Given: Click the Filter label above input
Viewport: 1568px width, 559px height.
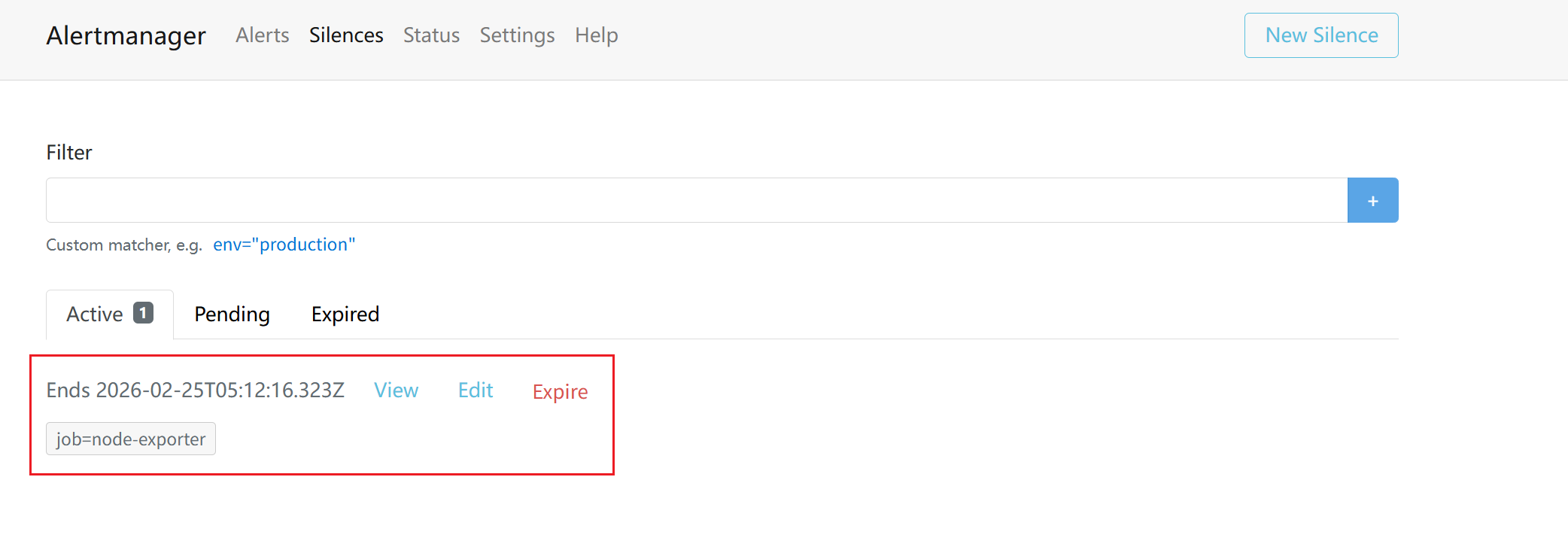Looking at the screenshot, I should point(69,153).
